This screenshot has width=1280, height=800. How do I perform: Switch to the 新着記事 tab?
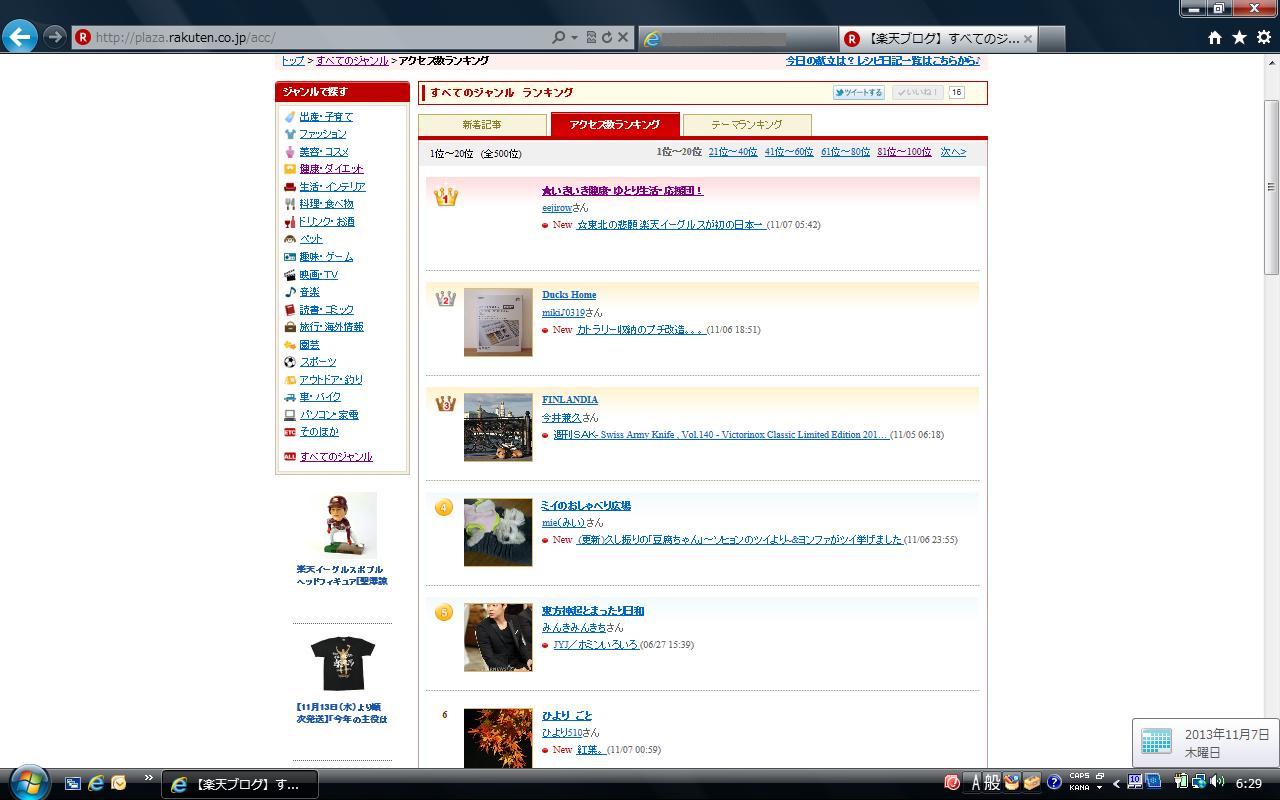coord(482,125)
